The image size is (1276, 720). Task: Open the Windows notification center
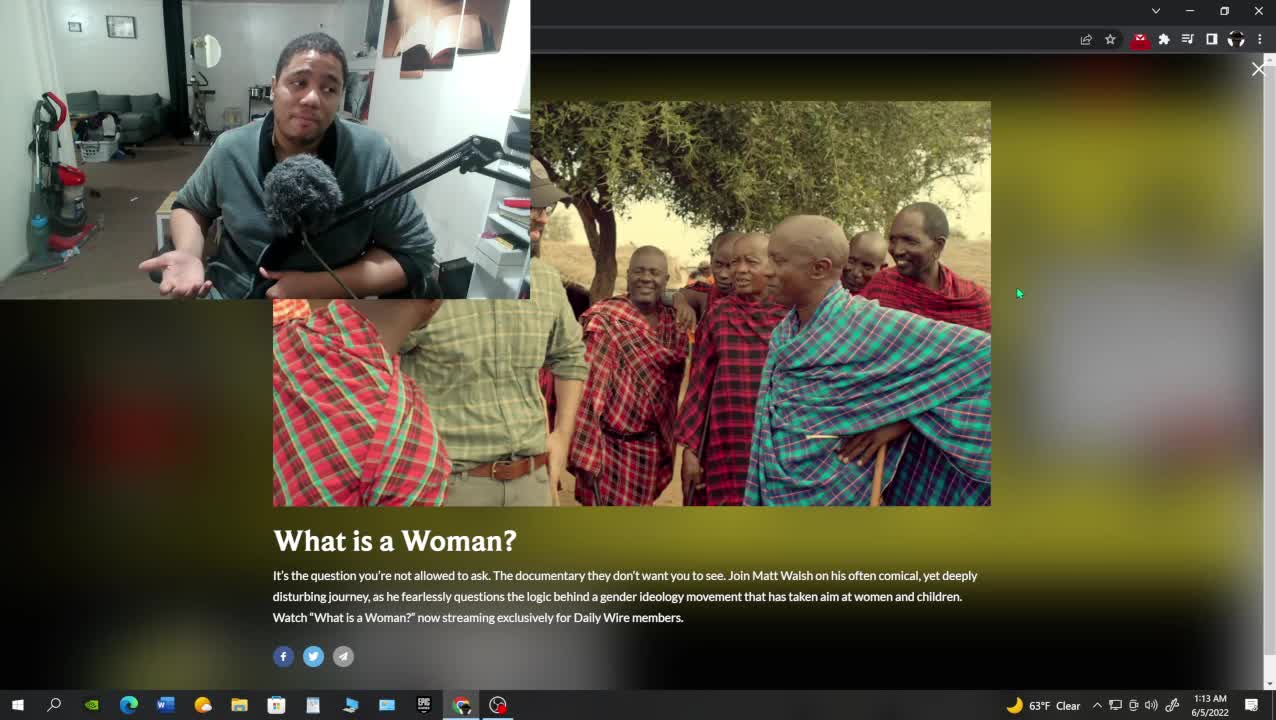pyautogui.click(x=1252, y=705)
